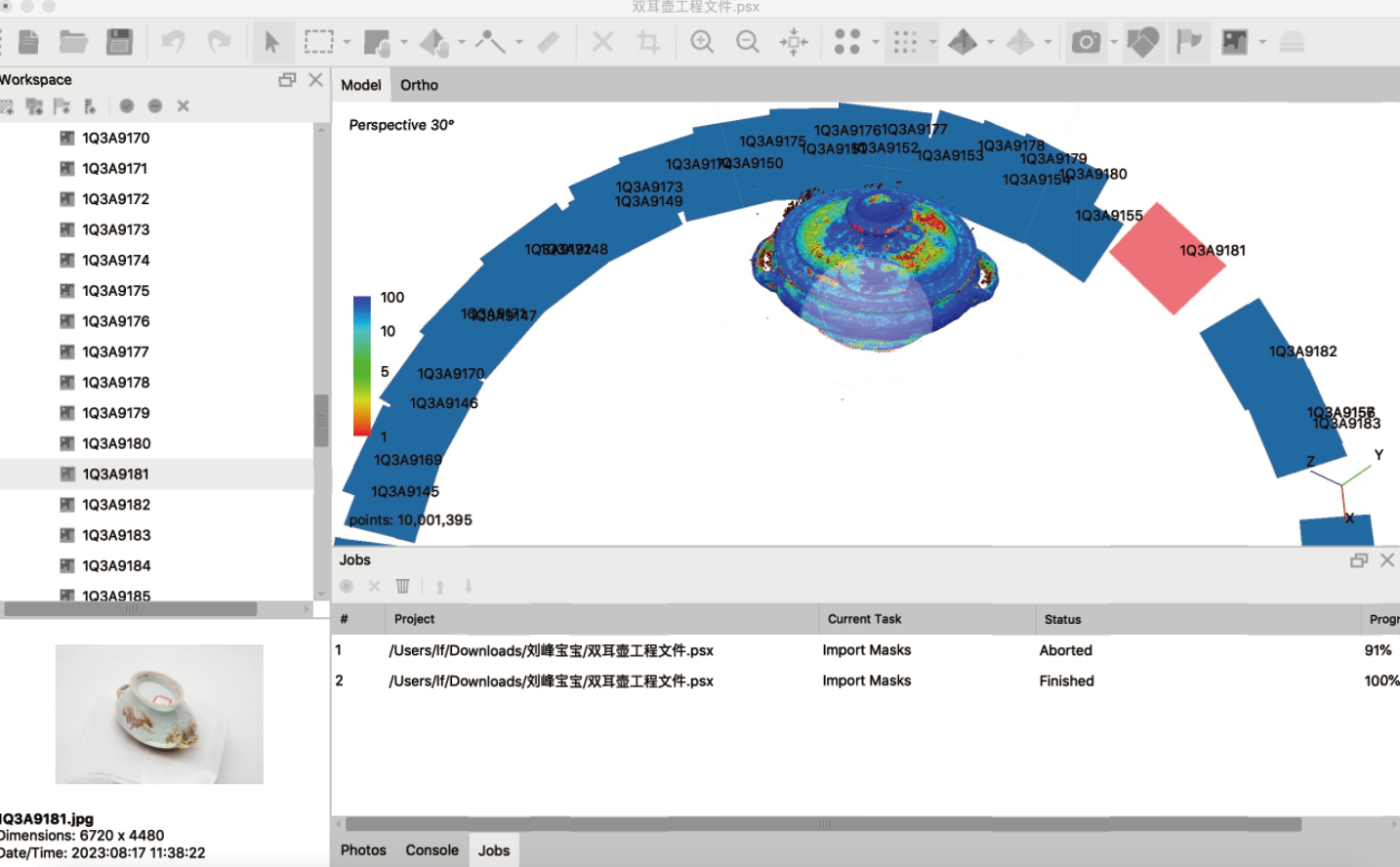
Task: Select photo 1Q3A9176 in the Workspace list
Action: click(115, 321)
